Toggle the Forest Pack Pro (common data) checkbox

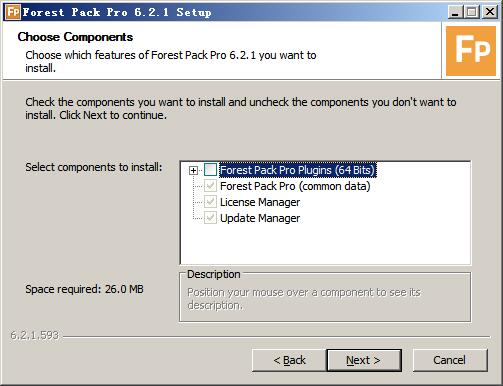pyautogui.click(x=210, y=186)
